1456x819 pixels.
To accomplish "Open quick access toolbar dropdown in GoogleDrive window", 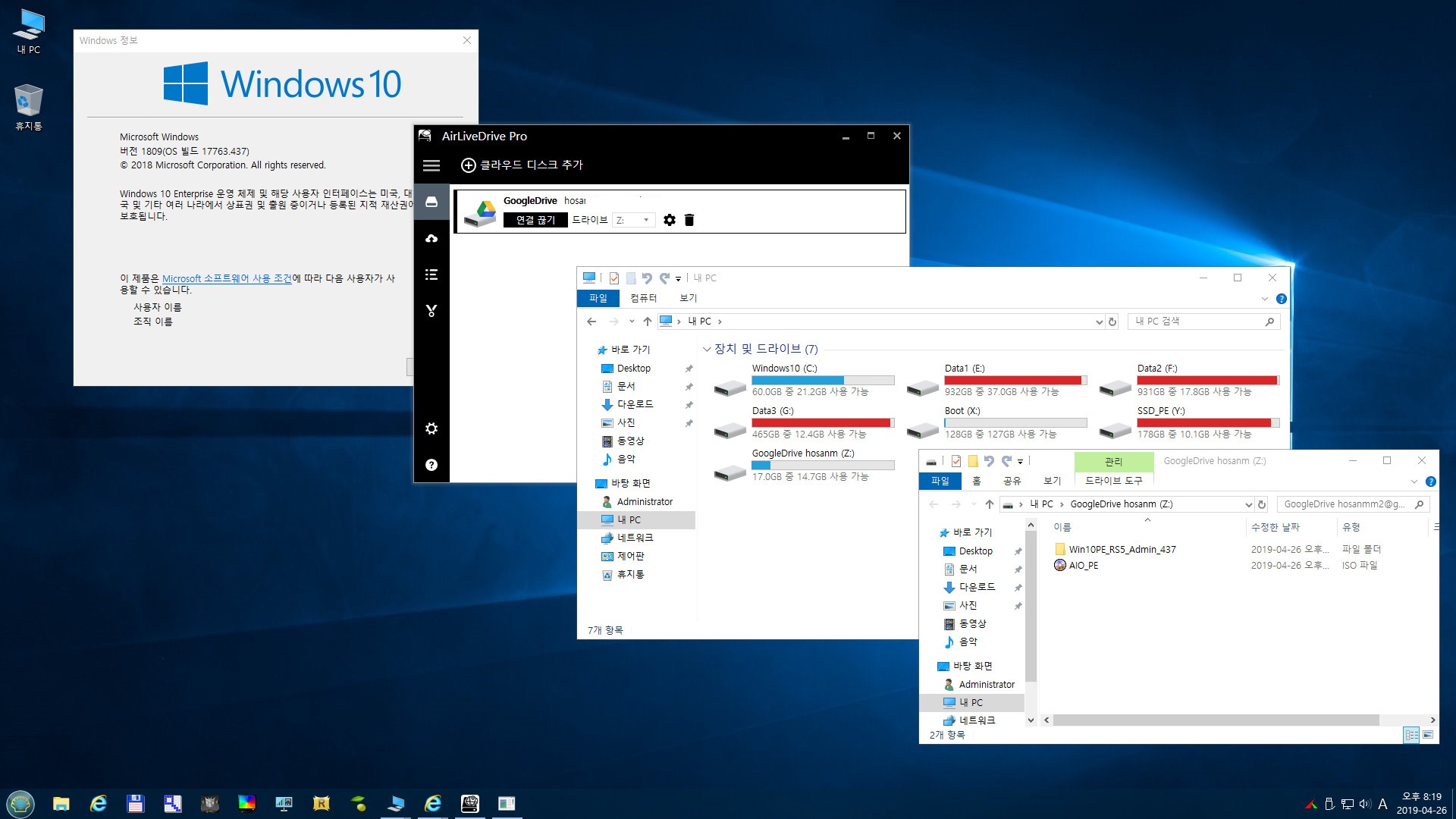I will 1021,461.
